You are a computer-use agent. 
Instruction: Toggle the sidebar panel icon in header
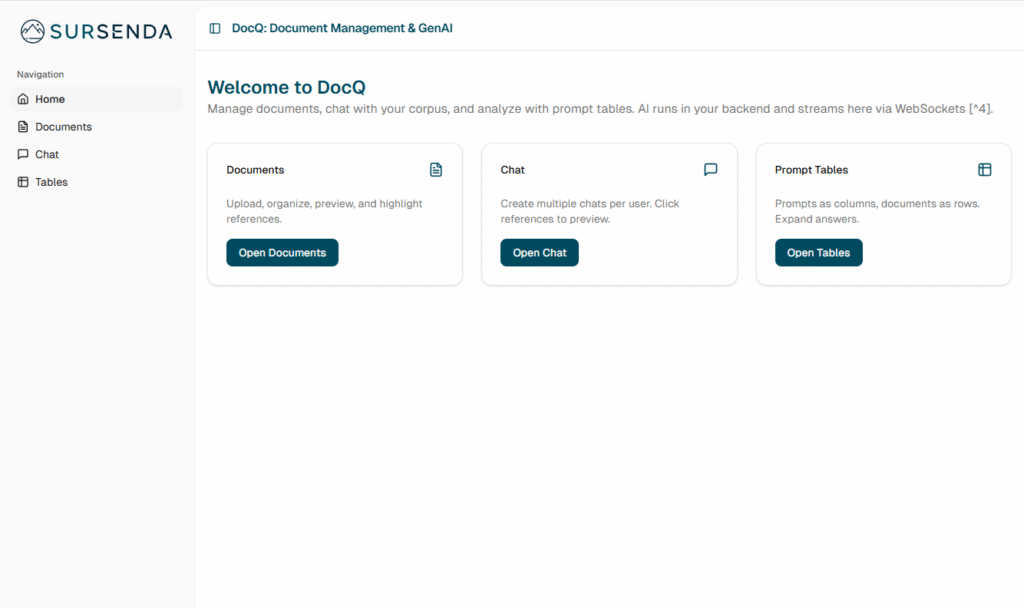[215, 28]
